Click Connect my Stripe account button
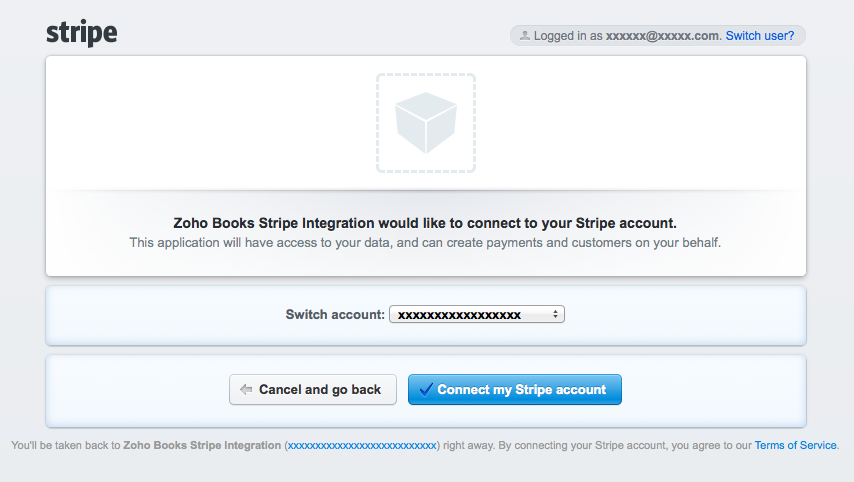Viewport: 854px width, 482px height. click(515, 389)
